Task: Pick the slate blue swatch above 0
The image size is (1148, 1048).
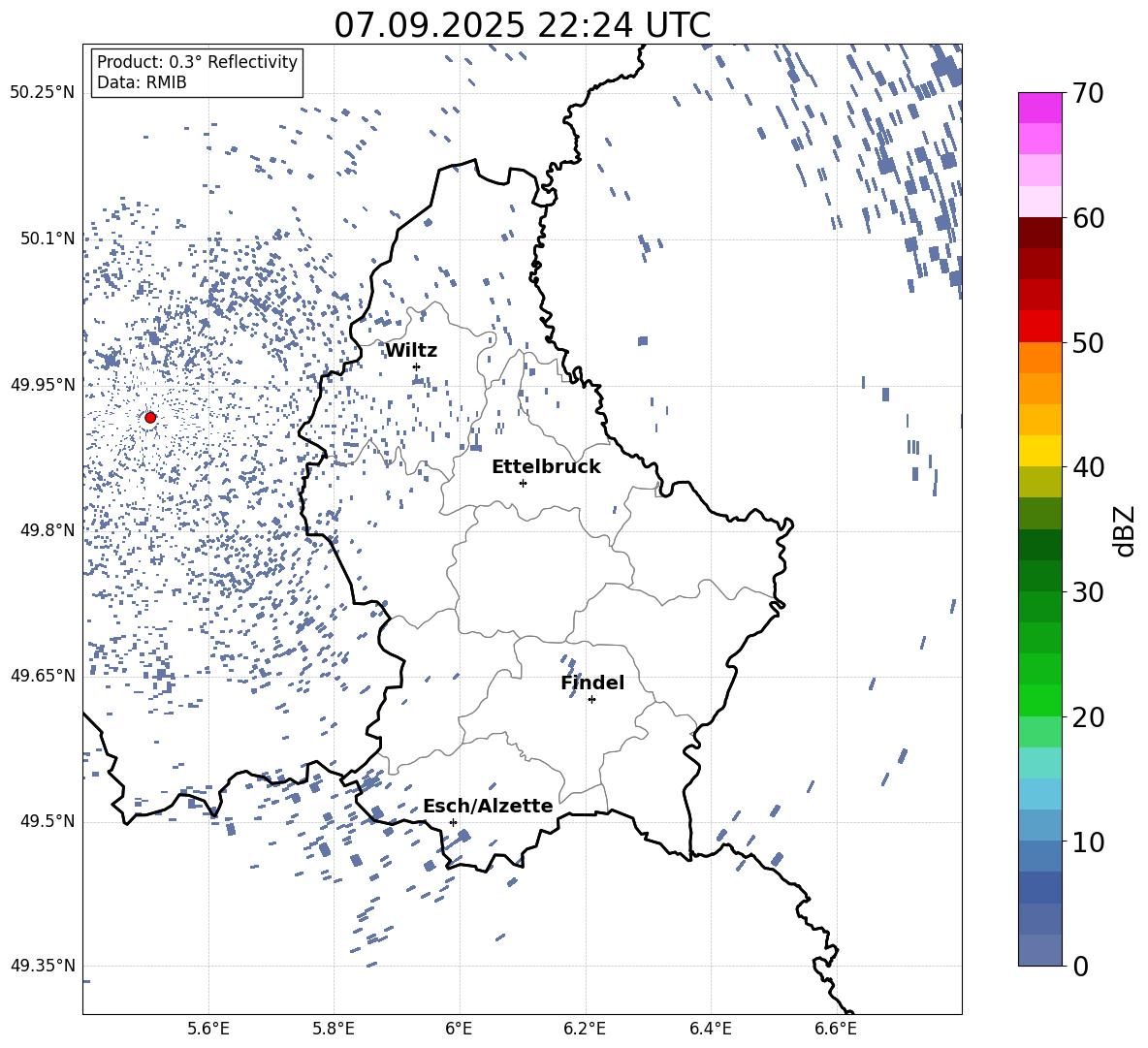Action: pyautogui.click(x=1040, y=950)
